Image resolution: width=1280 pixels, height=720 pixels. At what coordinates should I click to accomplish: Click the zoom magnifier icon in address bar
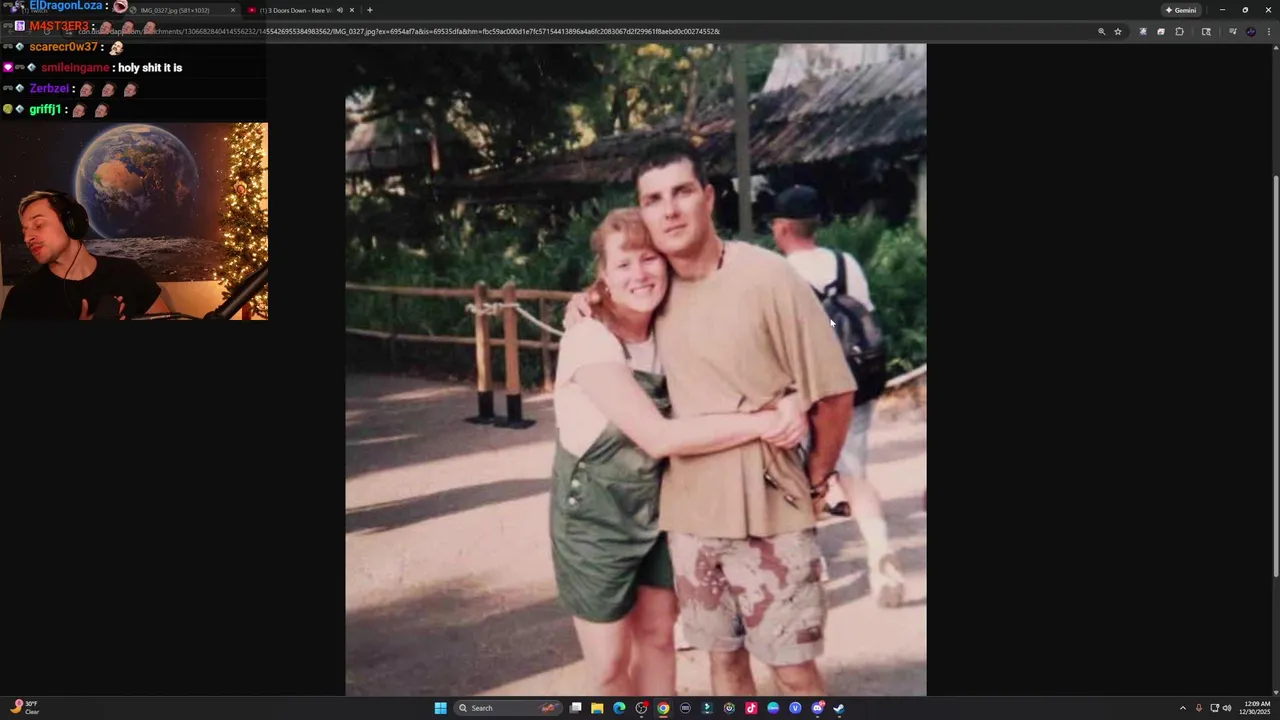pyautogui.click(x=1102, y=31)
